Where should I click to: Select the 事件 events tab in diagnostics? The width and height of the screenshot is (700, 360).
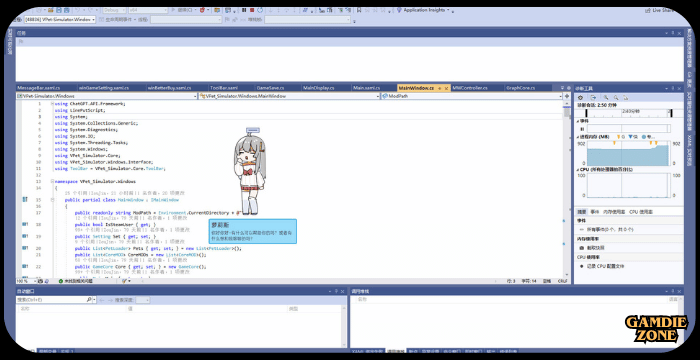[595, 212]
